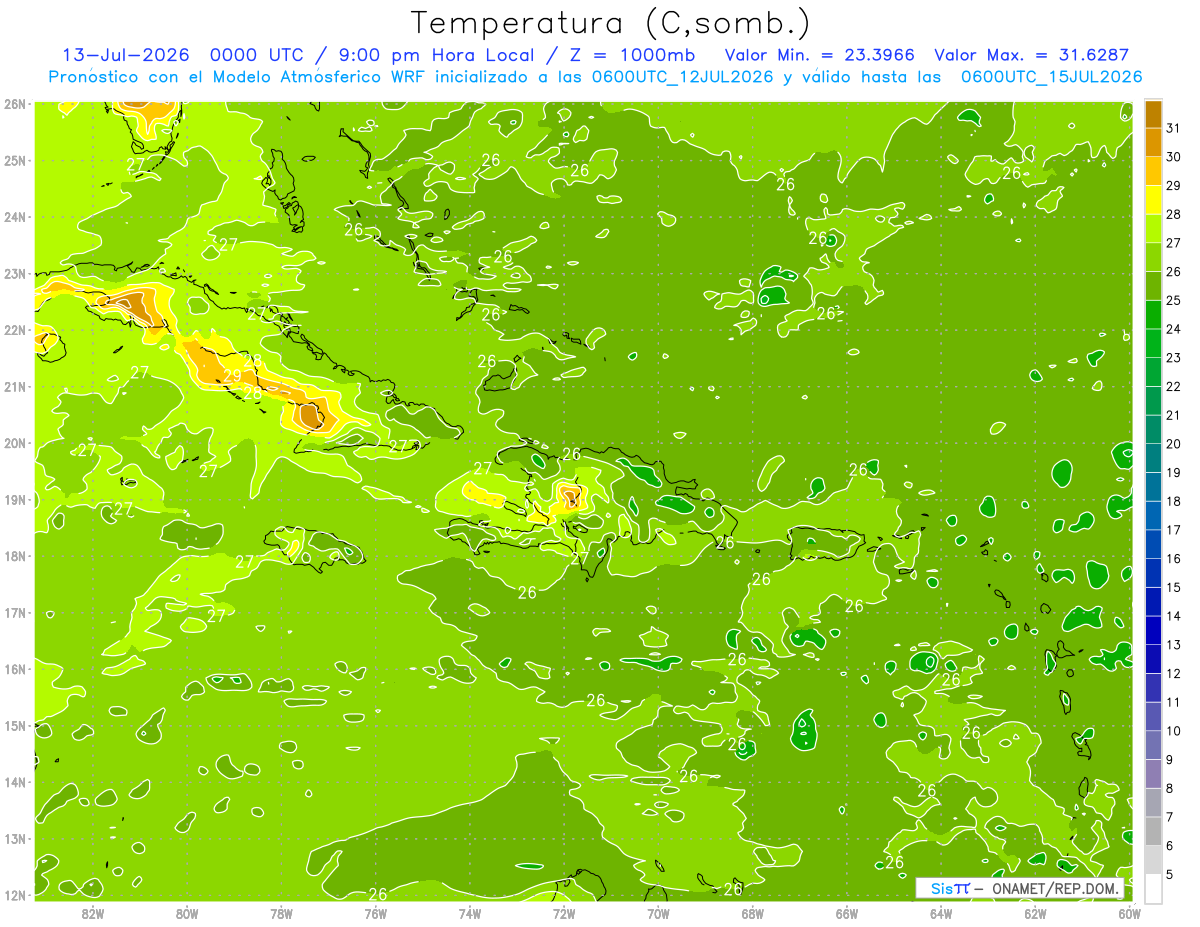Screen dimensions: 1200x927
Task: Click white color bar segment below 5
Action: (x=1153, y=888)
